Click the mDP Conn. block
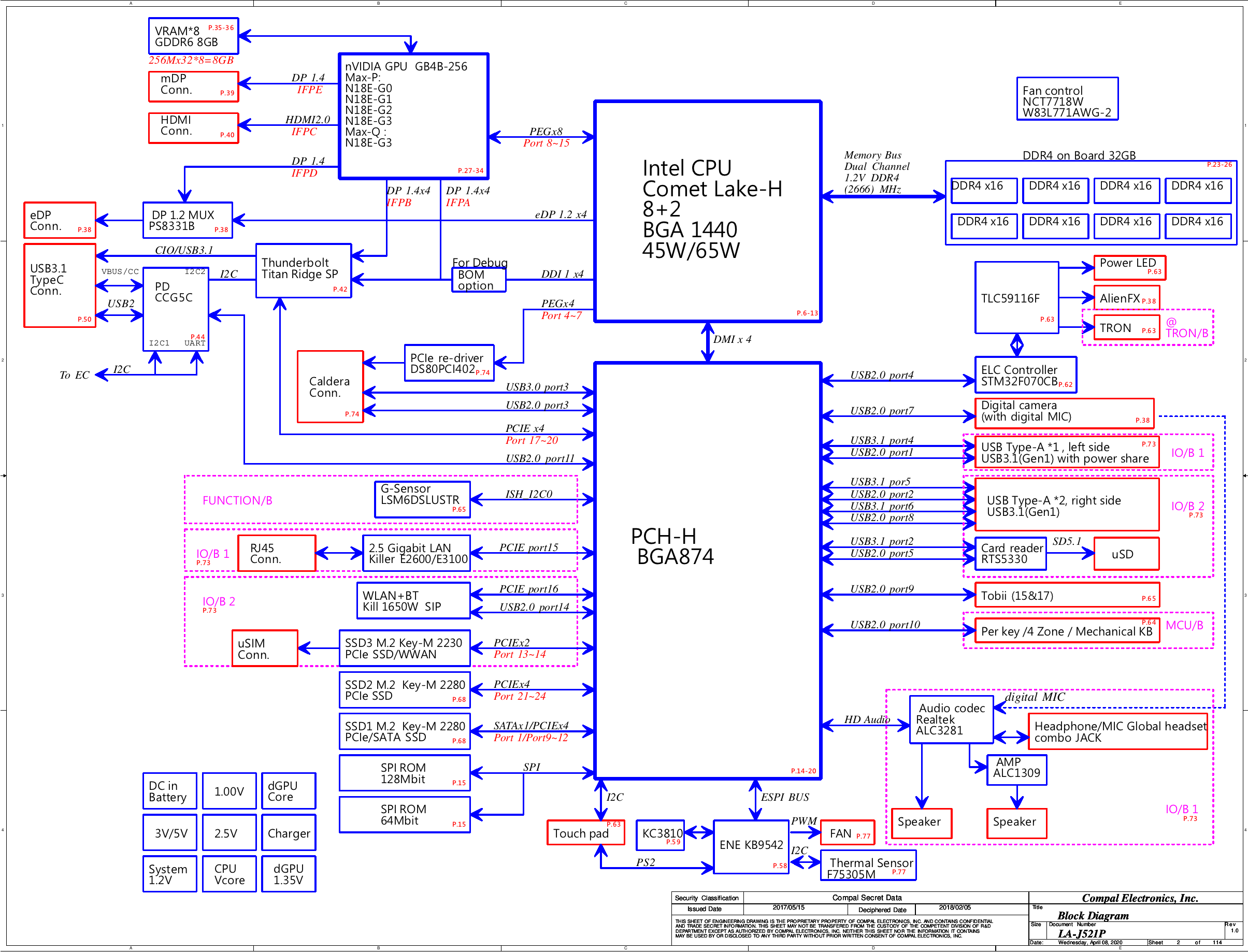Screen dimensions: 1248x952 point(193,86)
